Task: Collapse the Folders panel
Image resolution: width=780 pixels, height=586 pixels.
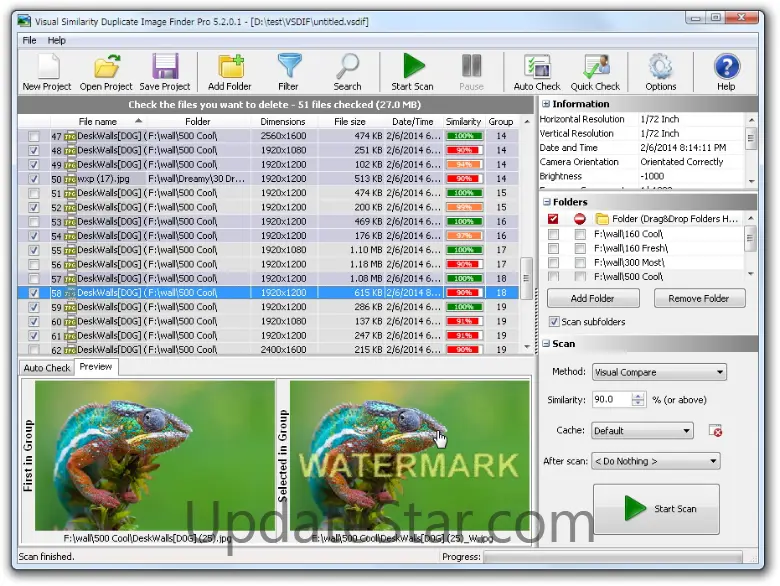Action: (547, 202)
